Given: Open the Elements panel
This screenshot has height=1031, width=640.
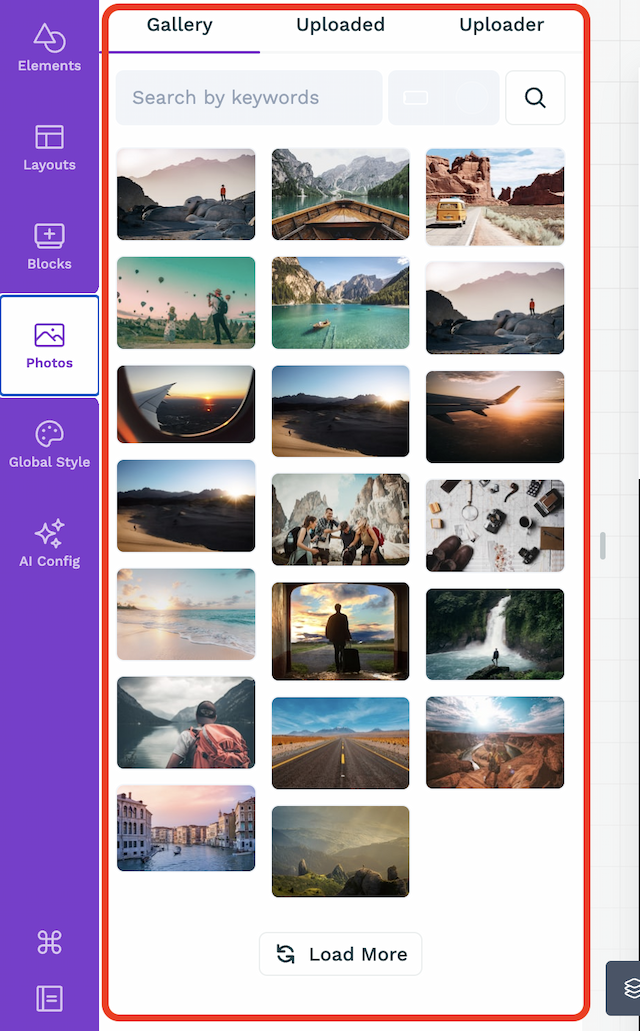Looking at the screenshot, I should [49, 48].
